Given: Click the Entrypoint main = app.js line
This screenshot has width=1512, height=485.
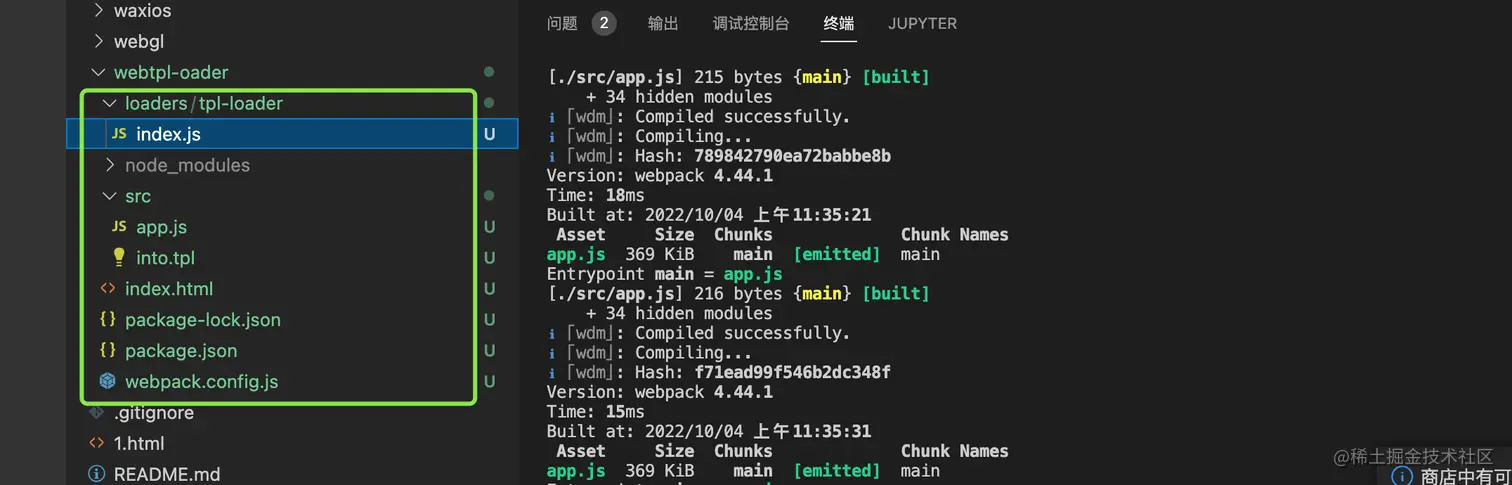Looking at the screenshot, I should (664, 273).
